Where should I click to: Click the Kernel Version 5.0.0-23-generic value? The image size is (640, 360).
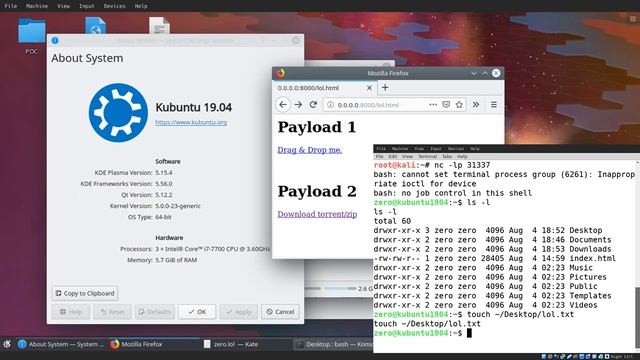coord(178,206)
